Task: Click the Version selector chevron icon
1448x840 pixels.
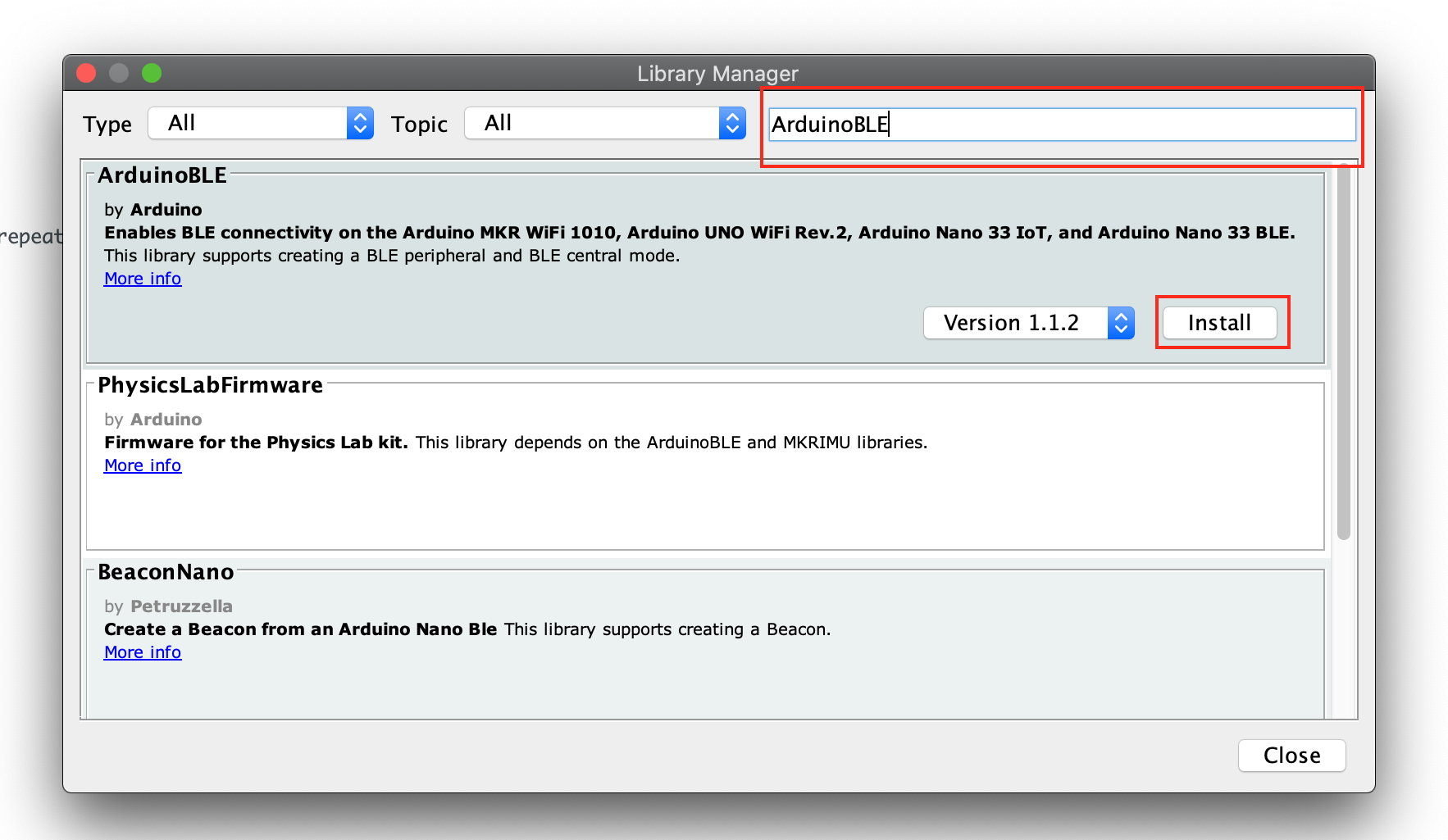Action: pyautogui.click(x=1120, y=322)
